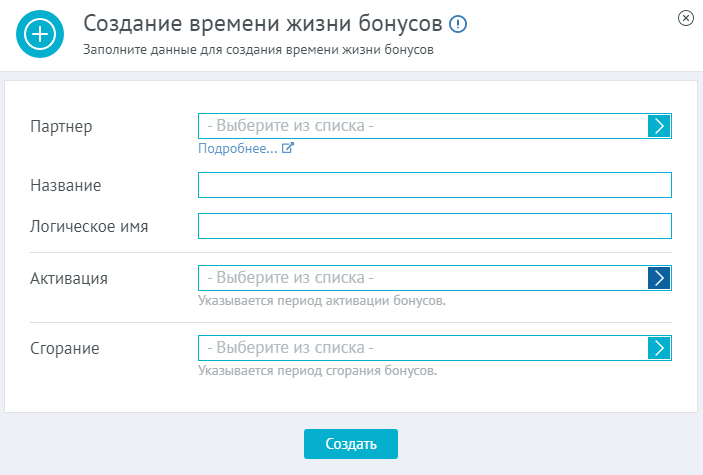Click the external link icon next to Подробнее
This screenshot has width=703, height=475.
coord(287,148)
